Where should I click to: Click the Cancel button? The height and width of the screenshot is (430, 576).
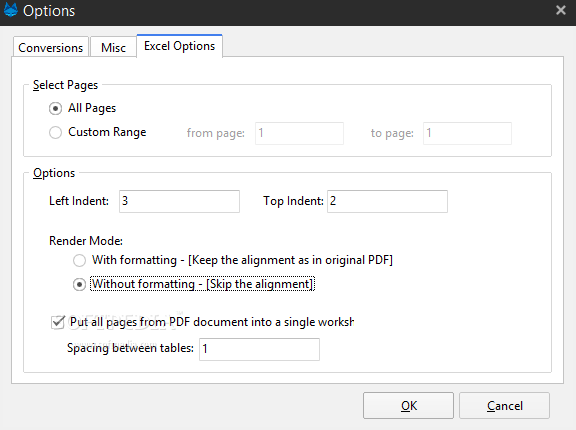(x=504, y=405)
